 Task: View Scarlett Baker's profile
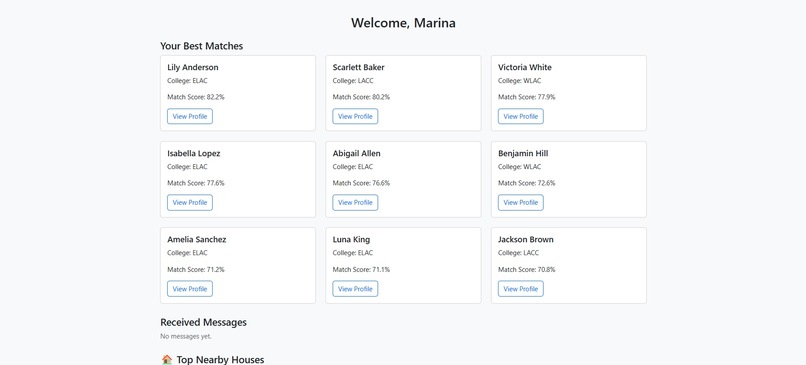[355, 116]
